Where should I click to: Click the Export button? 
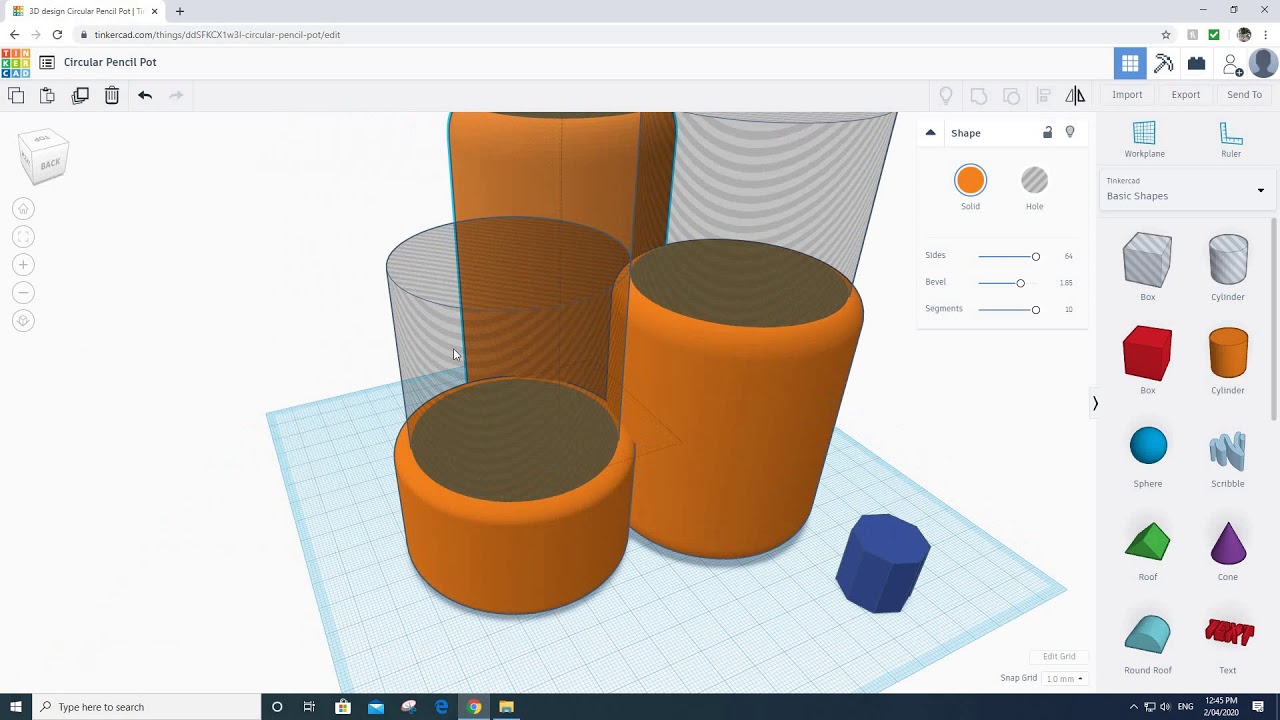tap(1186, 95)
